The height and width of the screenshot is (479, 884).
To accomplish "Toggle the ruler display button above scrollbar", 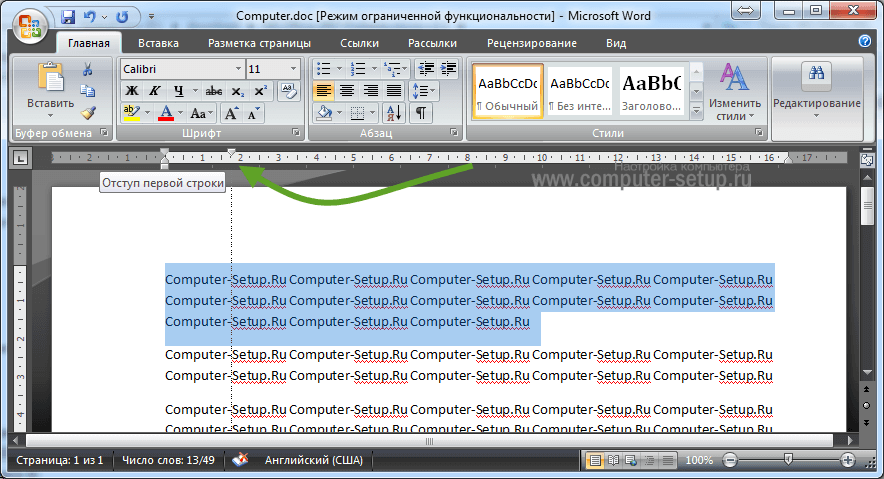I will click(867, 160).
